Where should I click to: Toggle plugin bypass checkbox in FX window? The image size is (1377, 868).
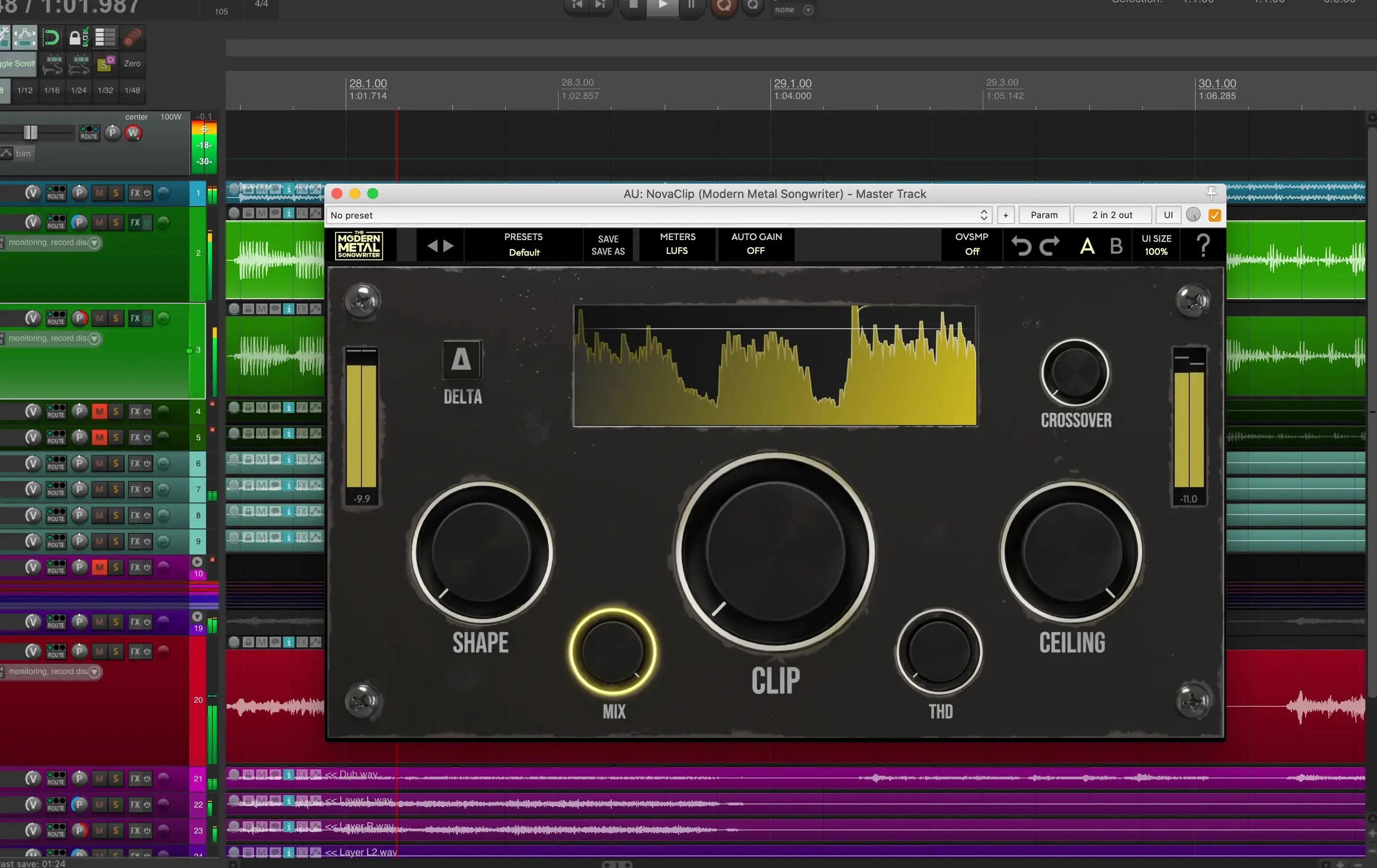pos(1214,215)
